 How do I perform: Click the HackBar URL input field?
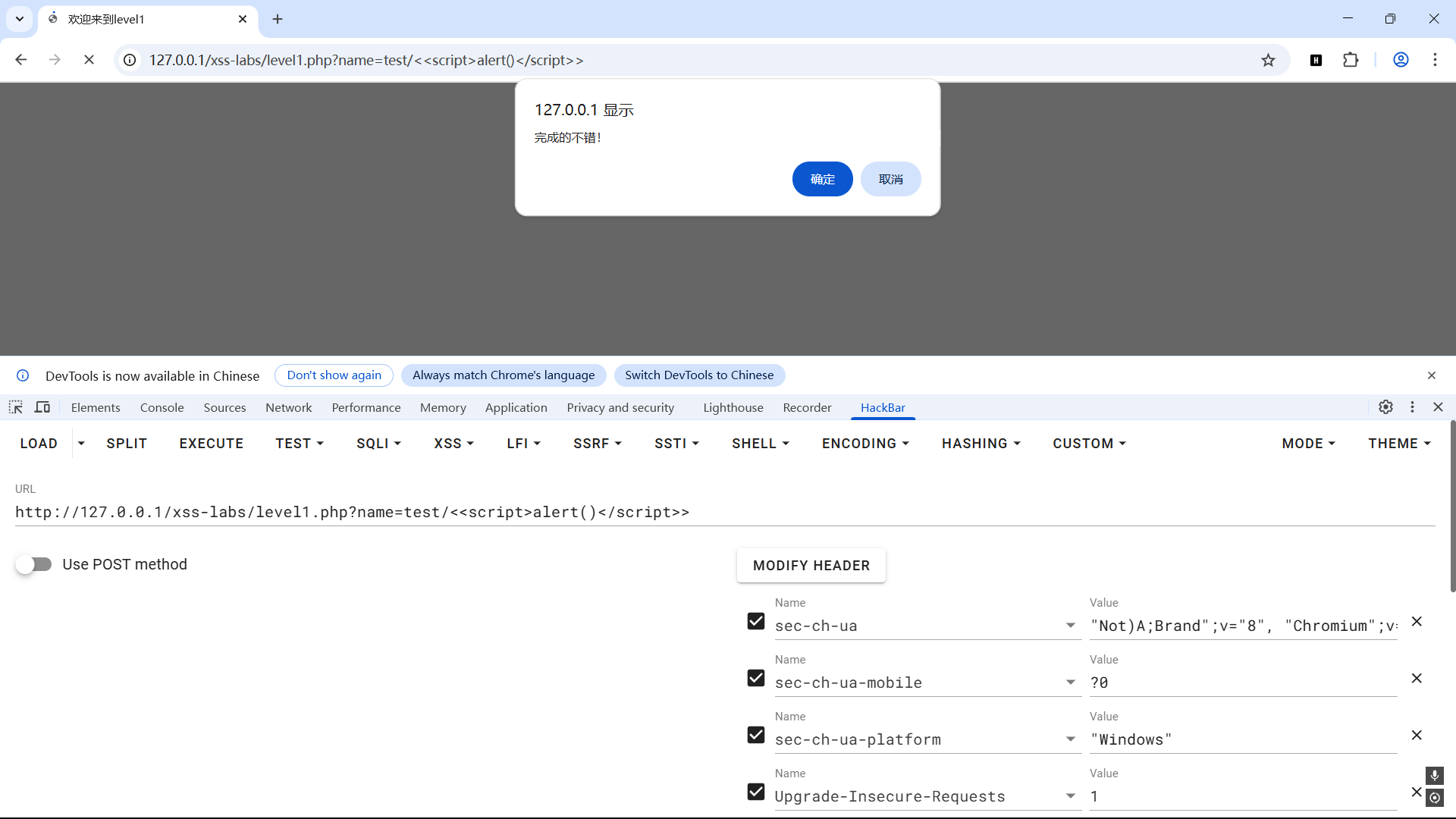click(725, 512)
